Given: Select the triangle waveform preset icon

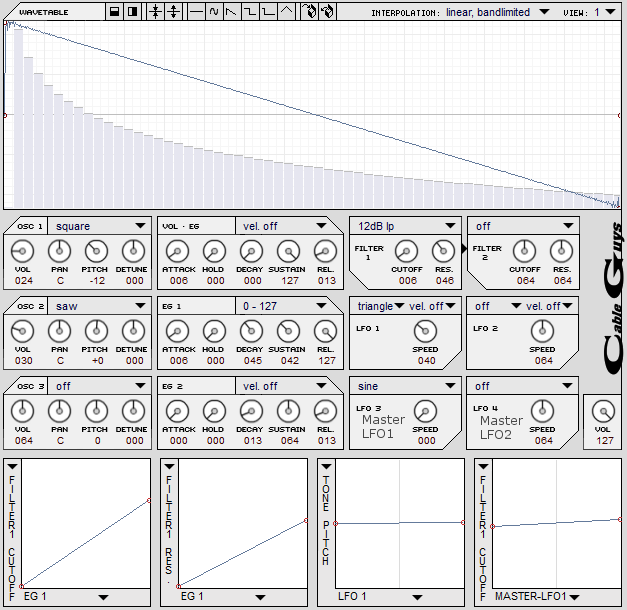Looking at the screenshot, I should [287, 12].
